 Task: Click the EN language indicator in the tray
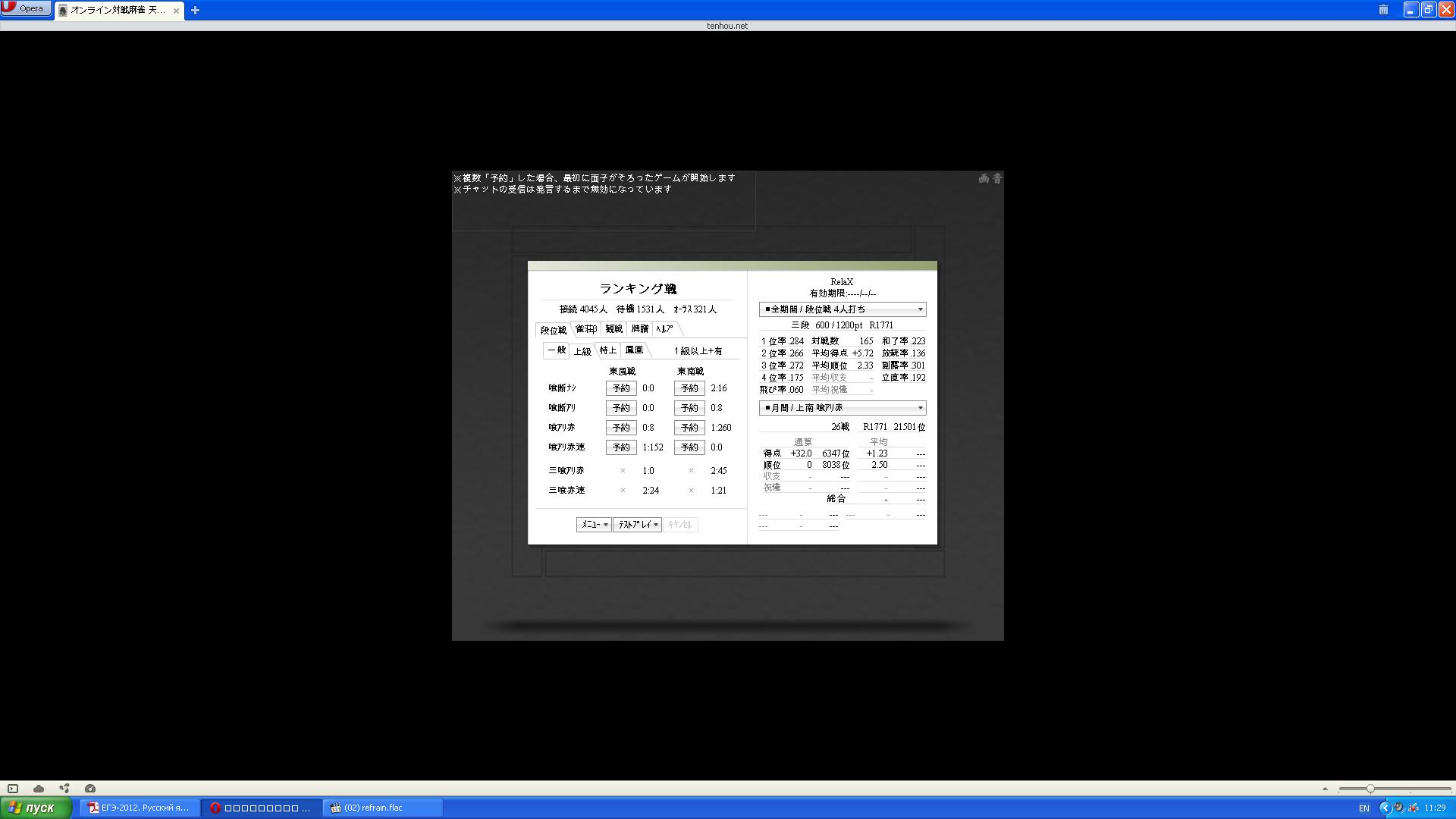(1363, 808)
